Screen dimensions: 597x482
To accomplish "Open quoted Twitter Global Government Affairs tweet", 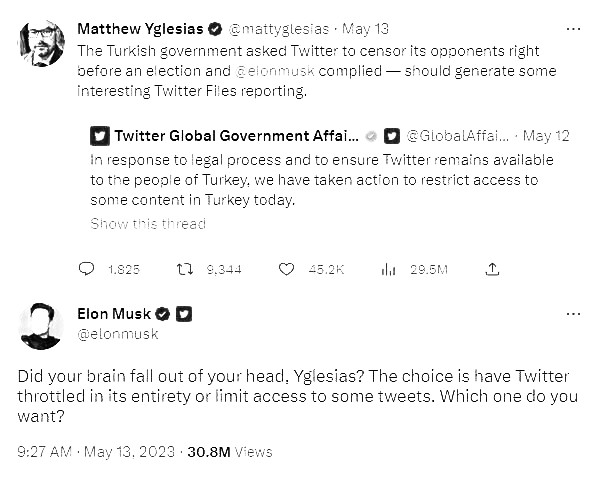I will [330, 179].
